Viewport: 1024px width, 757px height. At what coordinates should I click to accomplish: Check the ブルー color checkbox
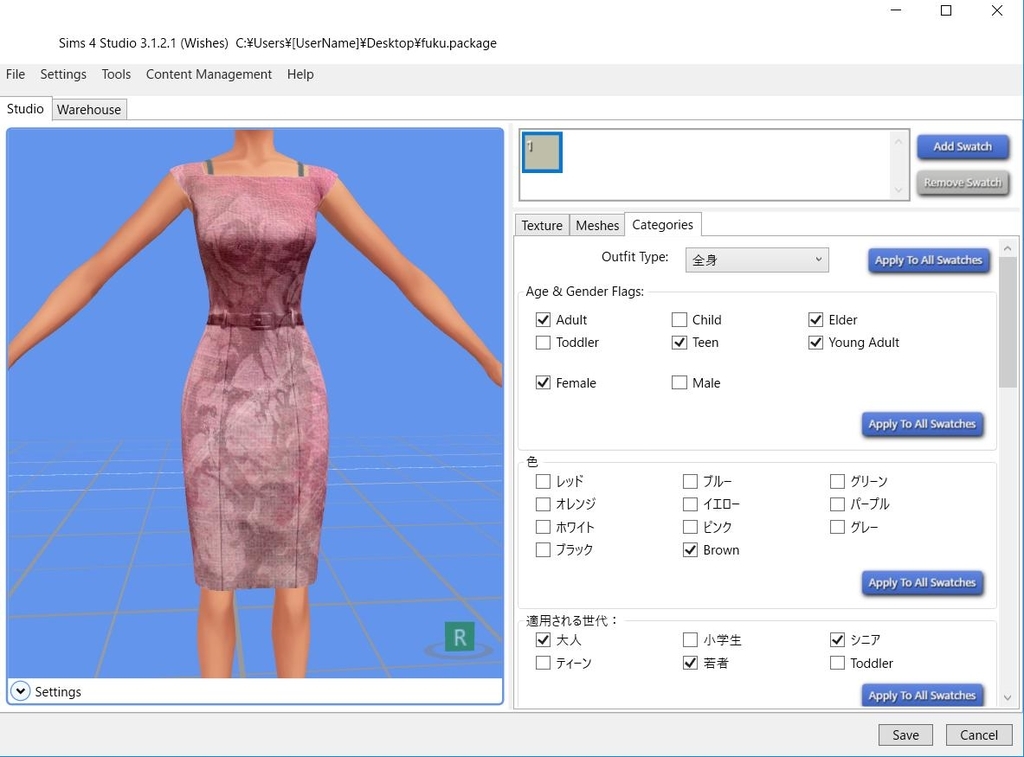690,481
